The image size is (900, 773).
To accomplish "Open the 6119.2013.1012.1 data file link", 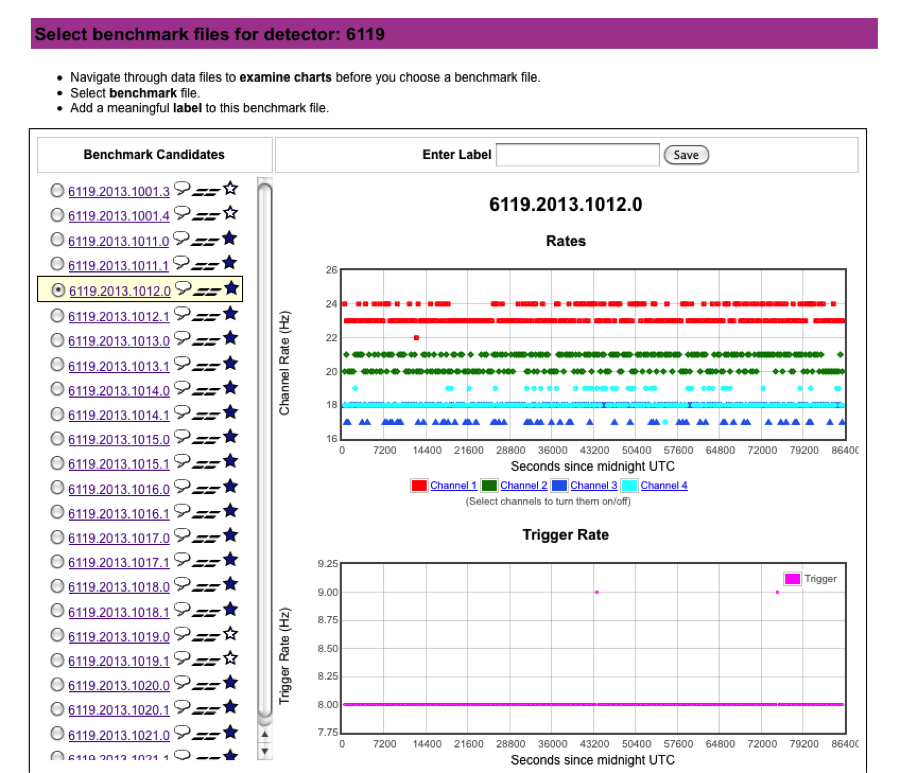I will coord(119,316).
